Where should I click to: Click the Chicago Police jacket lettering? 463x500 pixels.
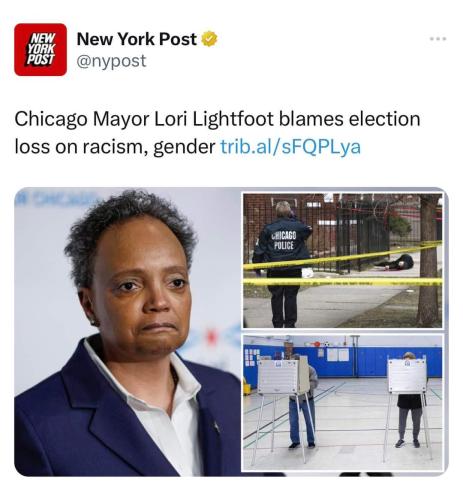pos(283,241)
